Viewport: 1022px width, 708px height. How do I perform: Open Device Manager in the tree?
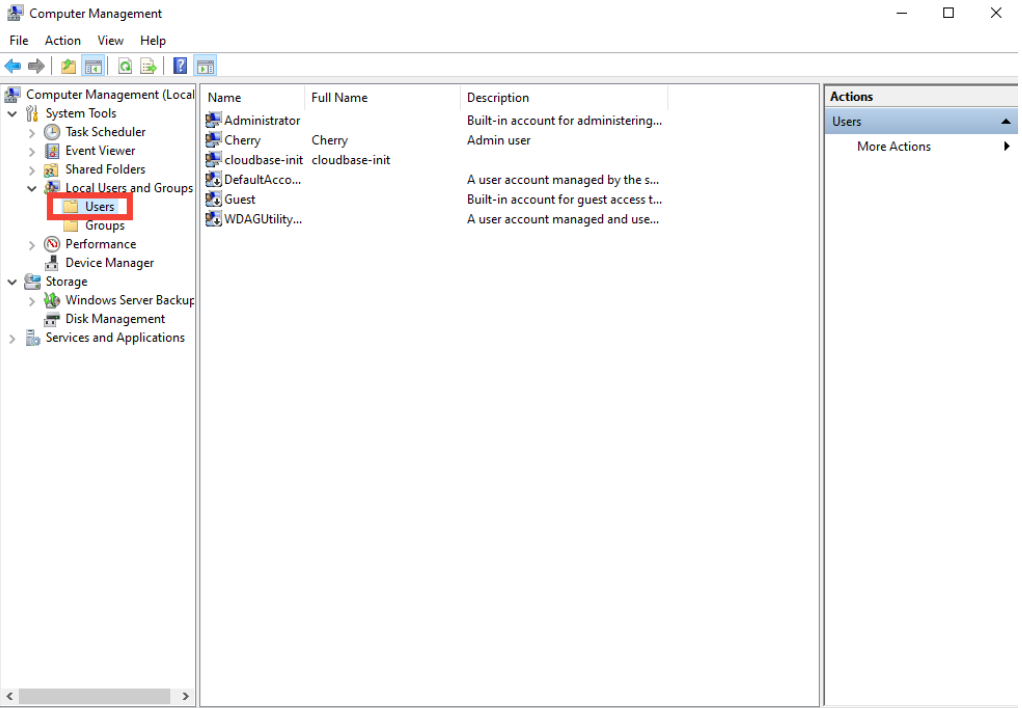click(x=109, y=263)
